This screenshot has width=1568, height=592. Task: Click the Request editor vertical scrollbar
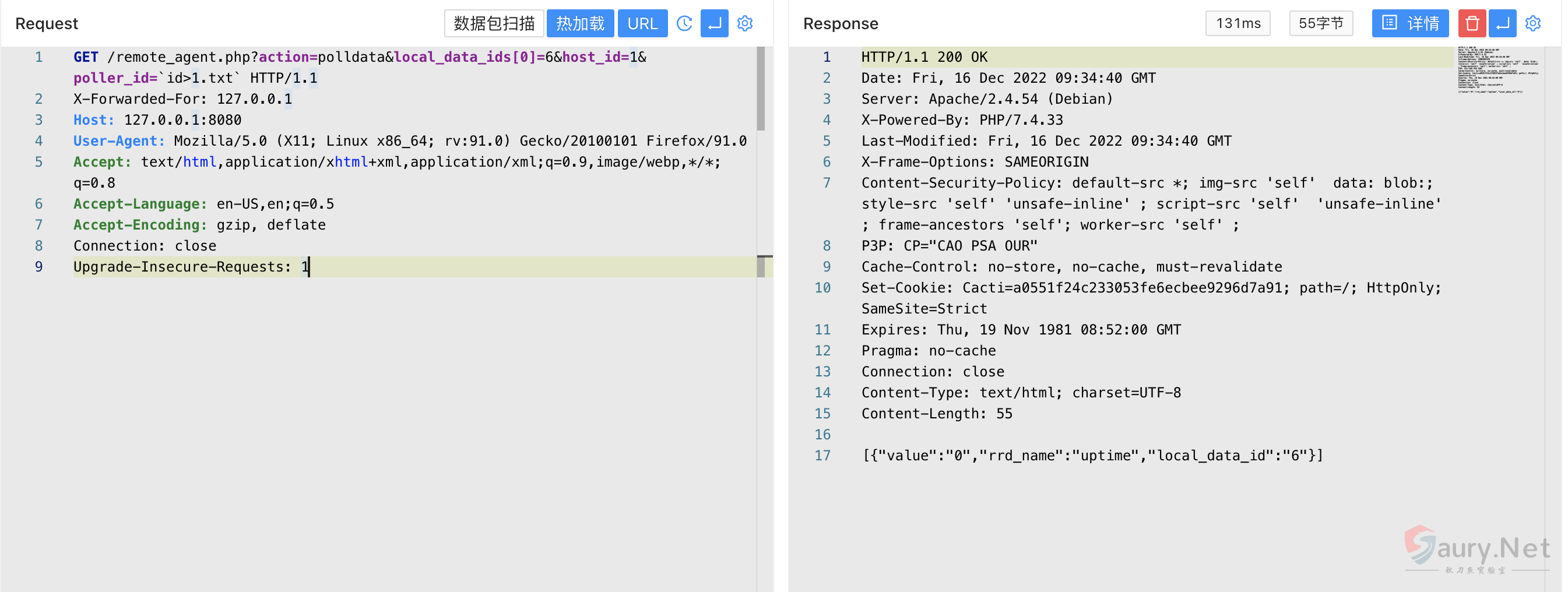pos(760,89)
